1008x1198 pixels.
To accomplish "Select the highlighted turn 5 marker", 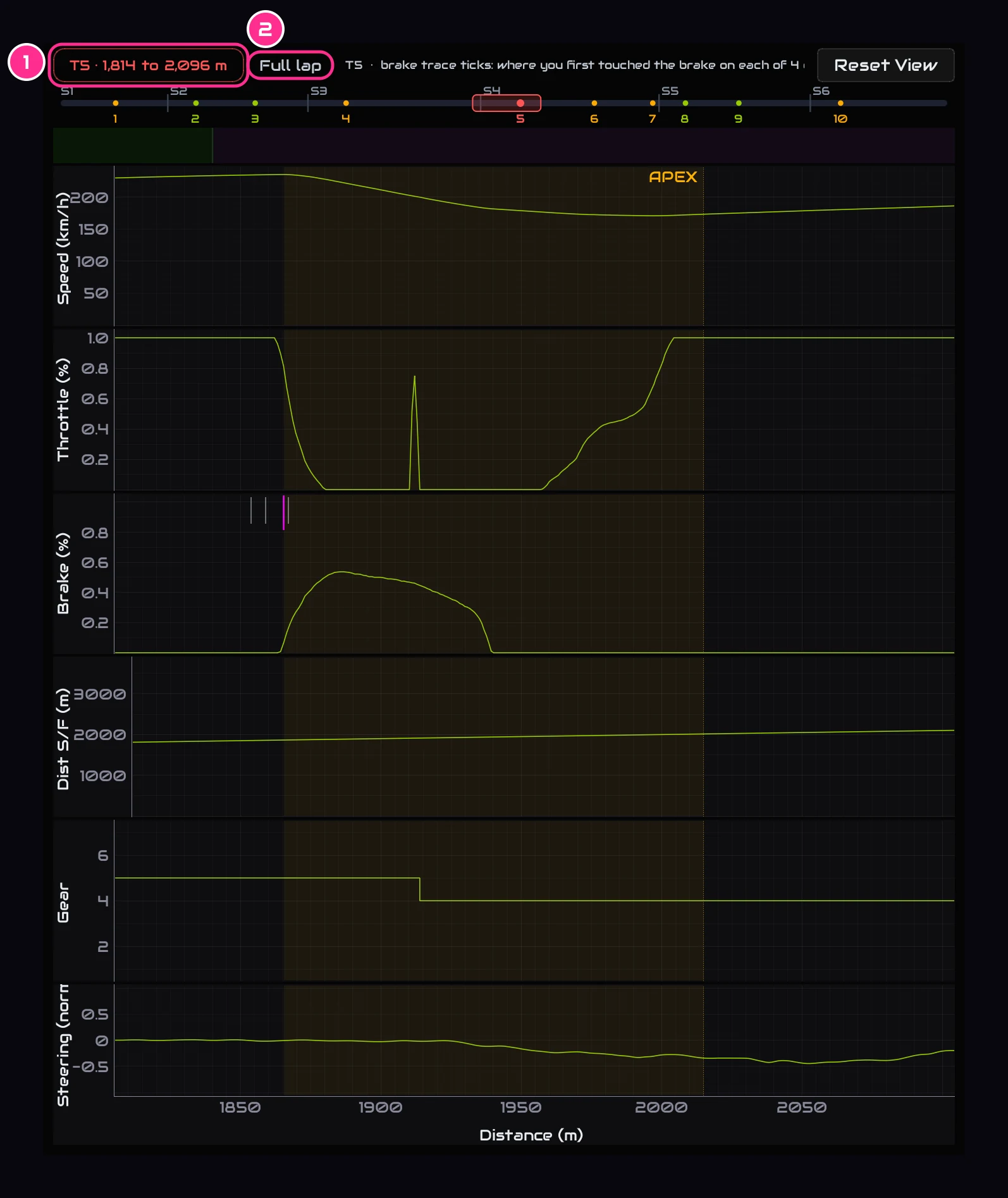I will click(x=520, y=103).
